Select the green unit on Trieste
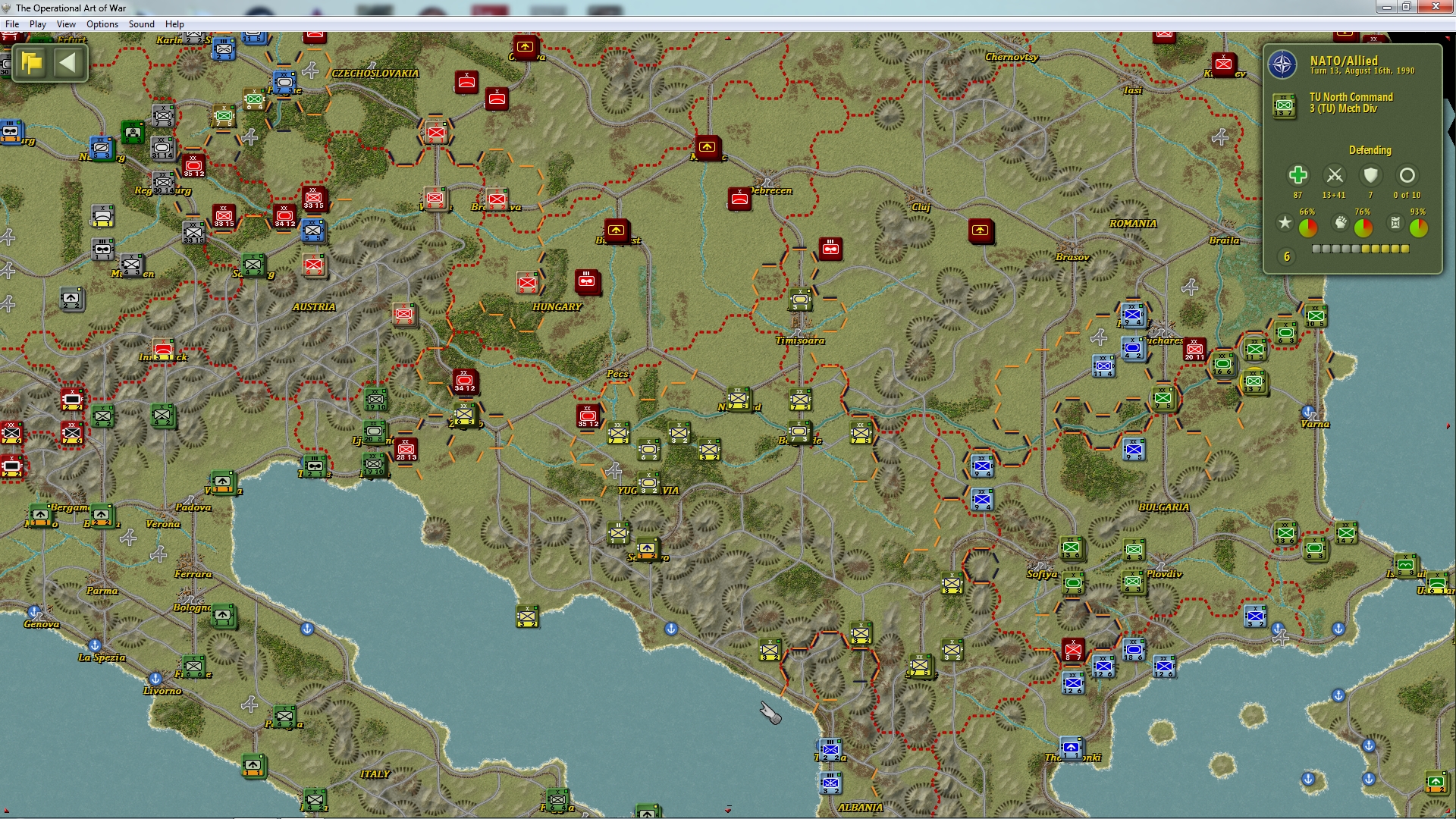 (x=314, y=466)
